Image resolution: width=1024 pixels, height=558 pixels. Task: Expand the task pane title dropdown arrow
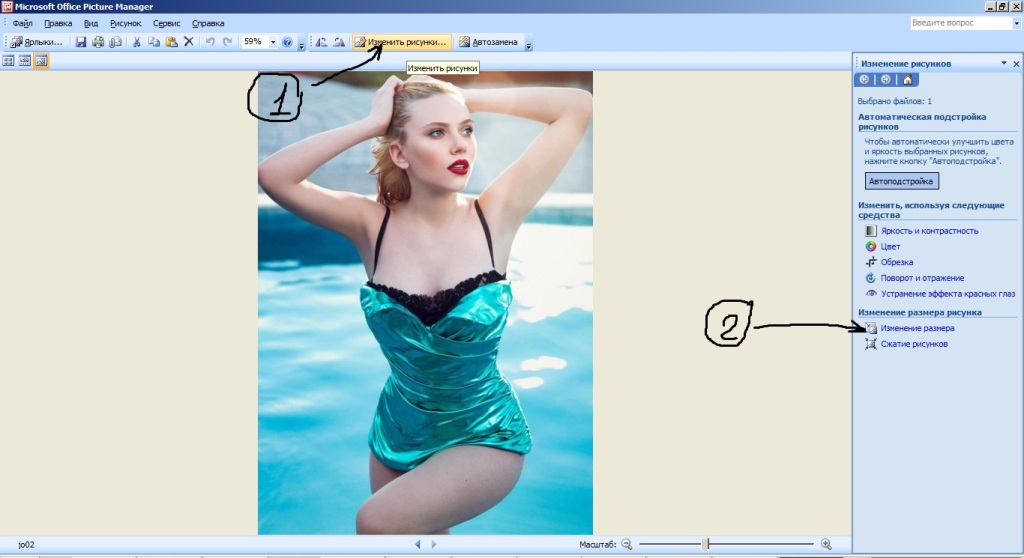click(1003, 63)
